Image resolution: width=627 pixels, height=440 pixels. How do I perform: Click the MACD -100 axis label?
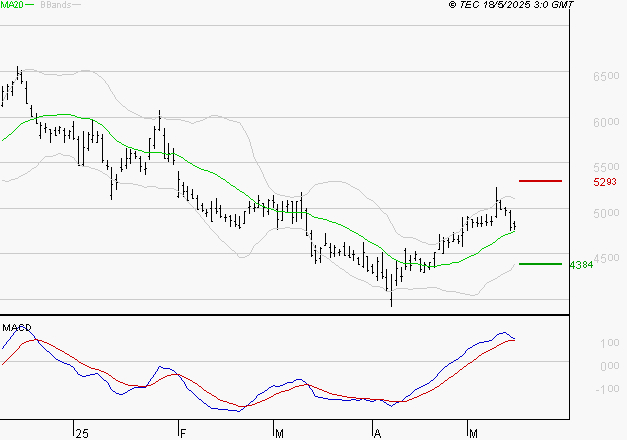point(607,389)
